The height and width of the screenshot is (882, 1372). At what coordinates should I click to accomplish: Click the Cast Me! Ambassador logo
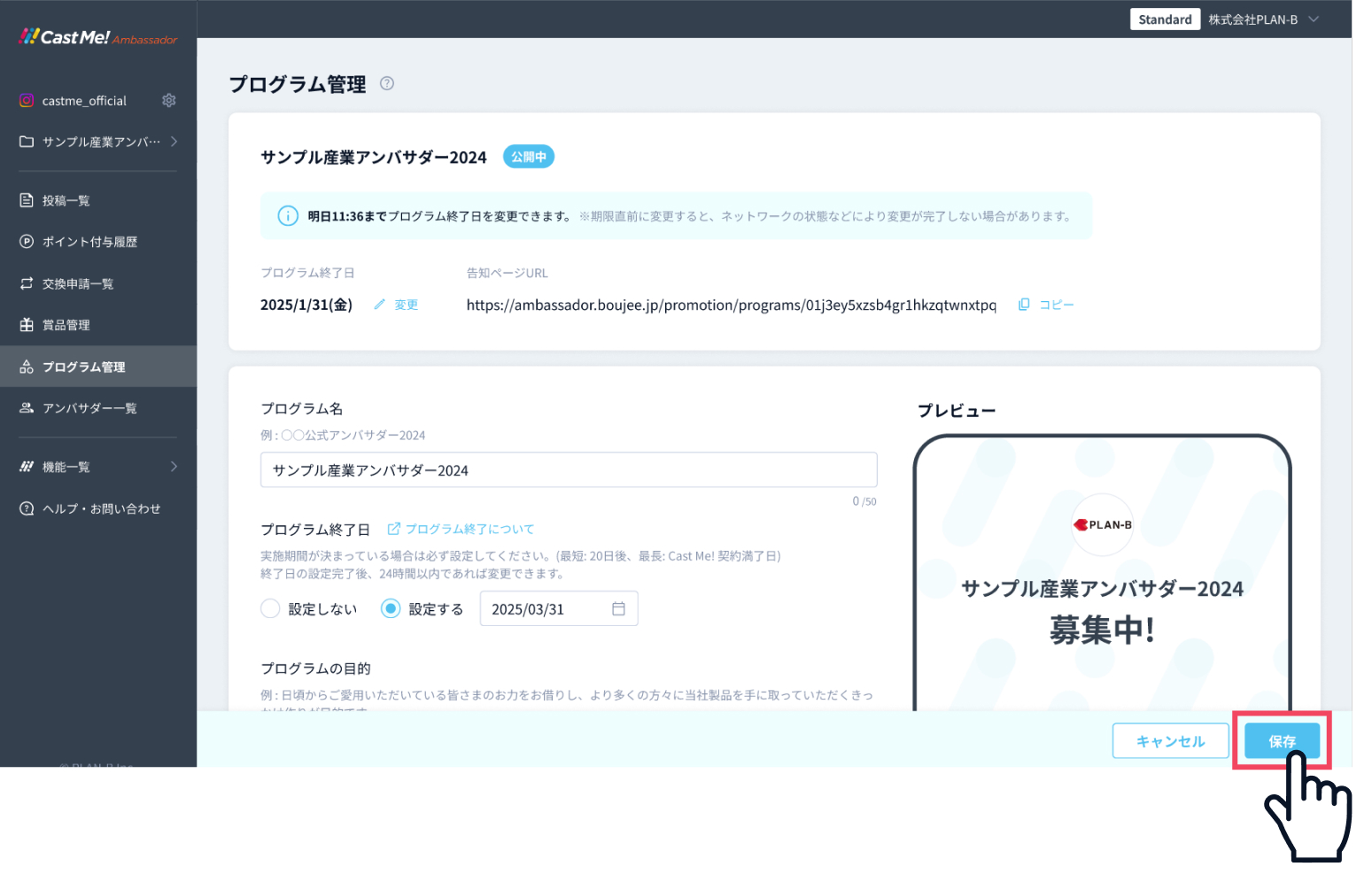(x=97, y=37)
